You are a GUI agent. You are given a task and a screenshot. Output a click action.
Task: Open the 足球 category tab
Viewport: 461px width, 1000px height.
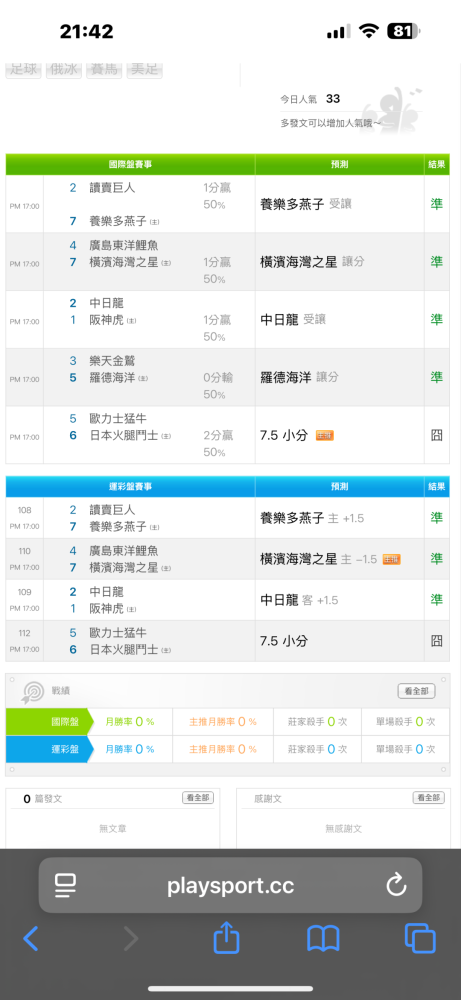coord(24,70)
